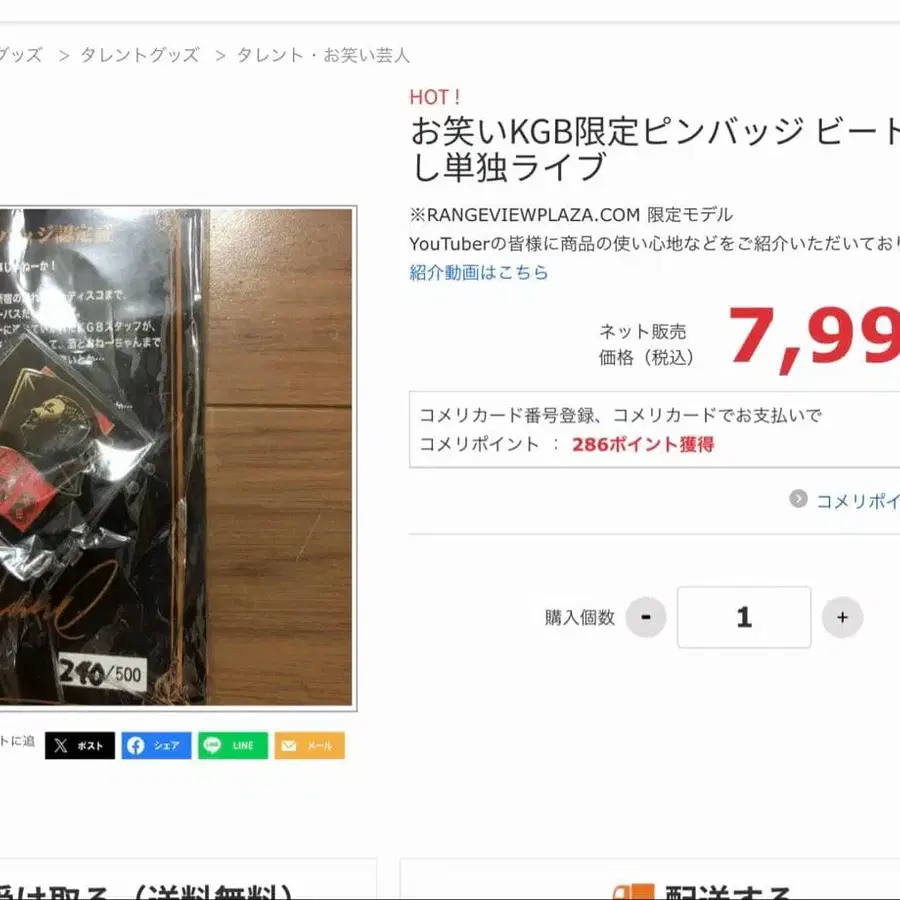This screenshot has height=900, width=900.
Task: Click the product title お笑いKGB限定ピンバッジ
Action: (655, 149)
